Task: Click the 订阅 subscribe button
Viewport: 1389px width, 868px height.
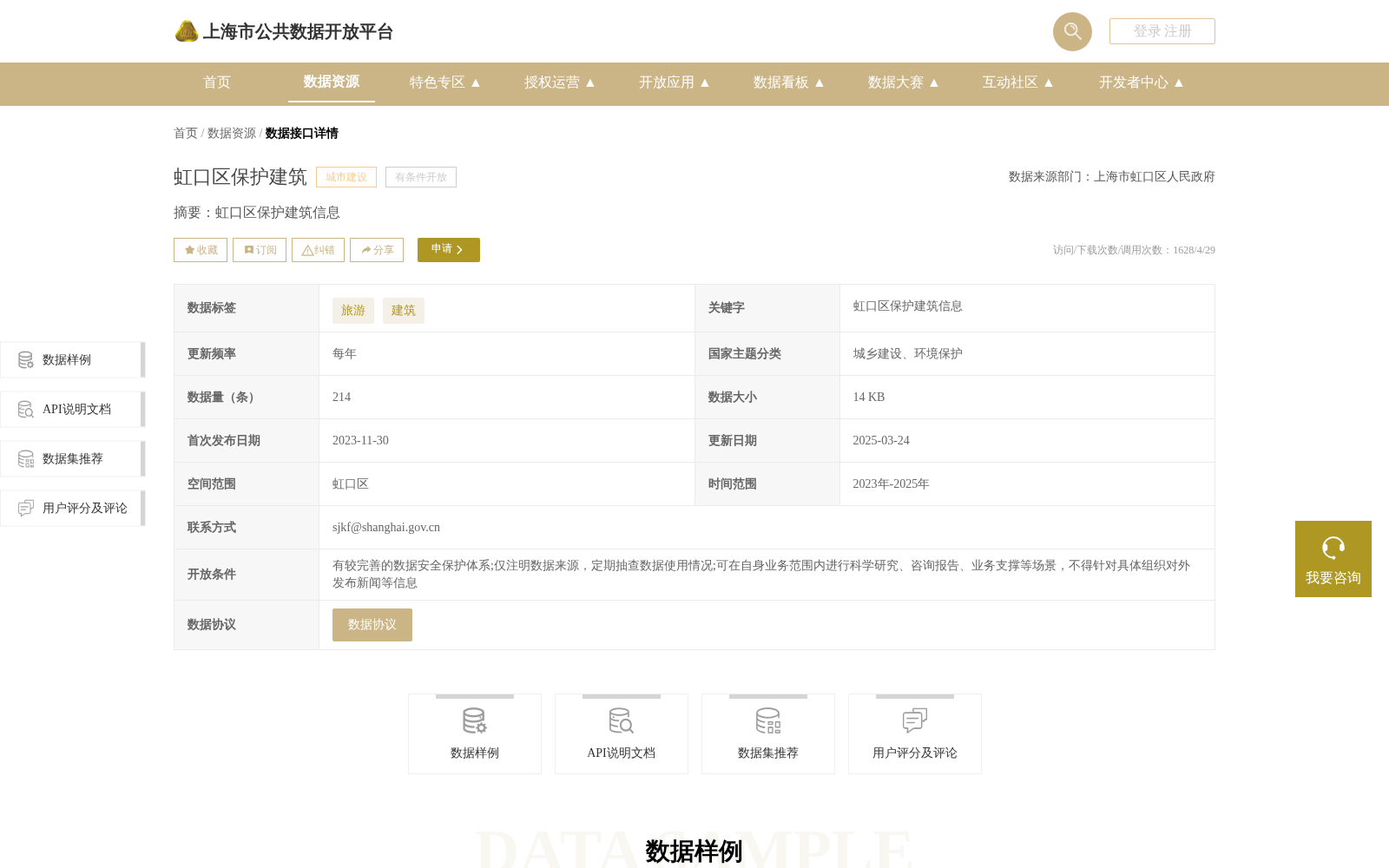Action: [x=260, y=250]
